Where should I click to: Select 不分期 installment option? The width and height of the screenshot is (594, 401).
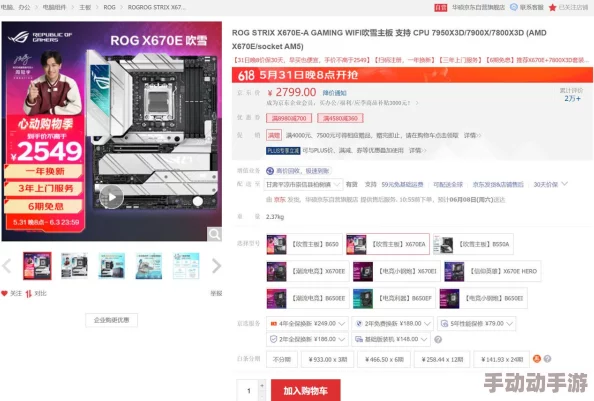[281, 359]
